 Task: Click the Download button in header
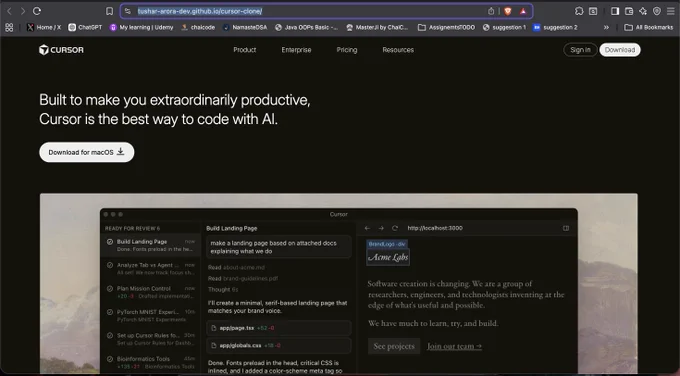point(620,50)
